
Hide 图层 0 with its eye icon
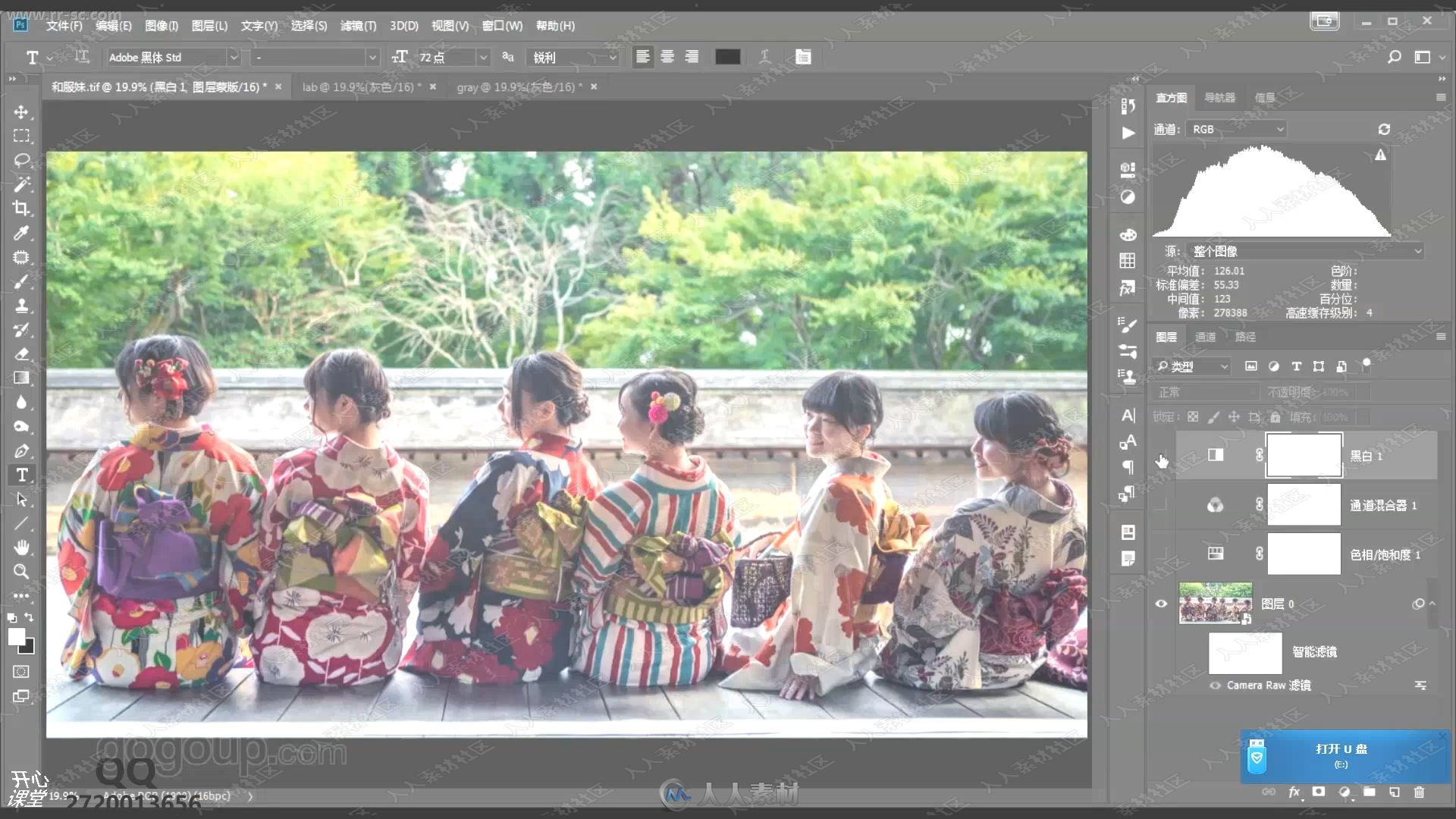pyautogui.click(x=1161, y=604)
